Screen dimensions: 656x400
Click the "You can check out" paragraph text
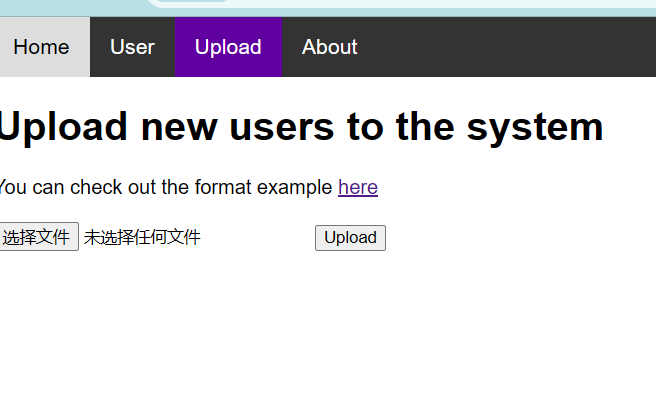80,187
